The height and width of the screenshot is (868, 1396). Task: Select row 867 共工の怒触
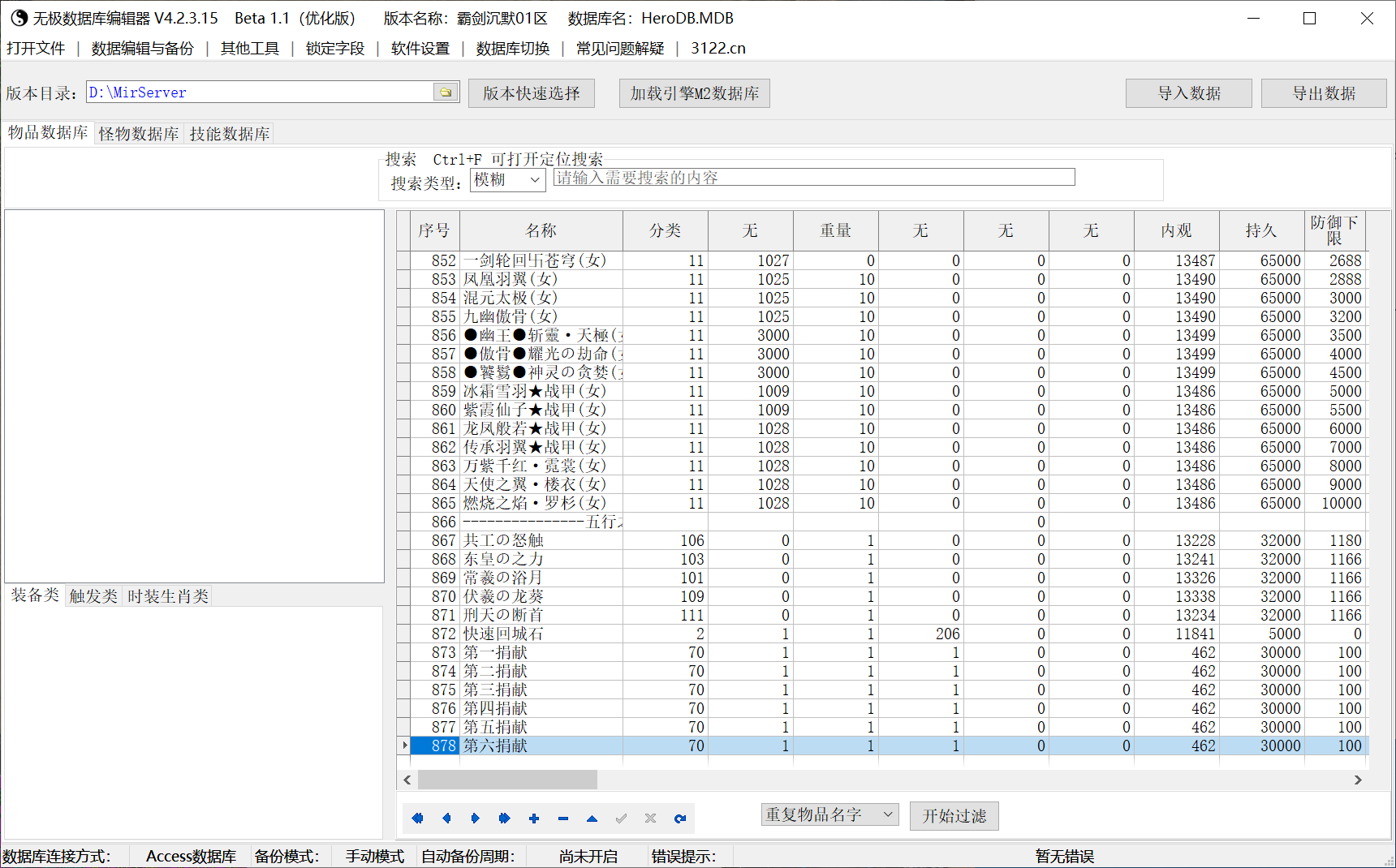[x=882, y=540]
